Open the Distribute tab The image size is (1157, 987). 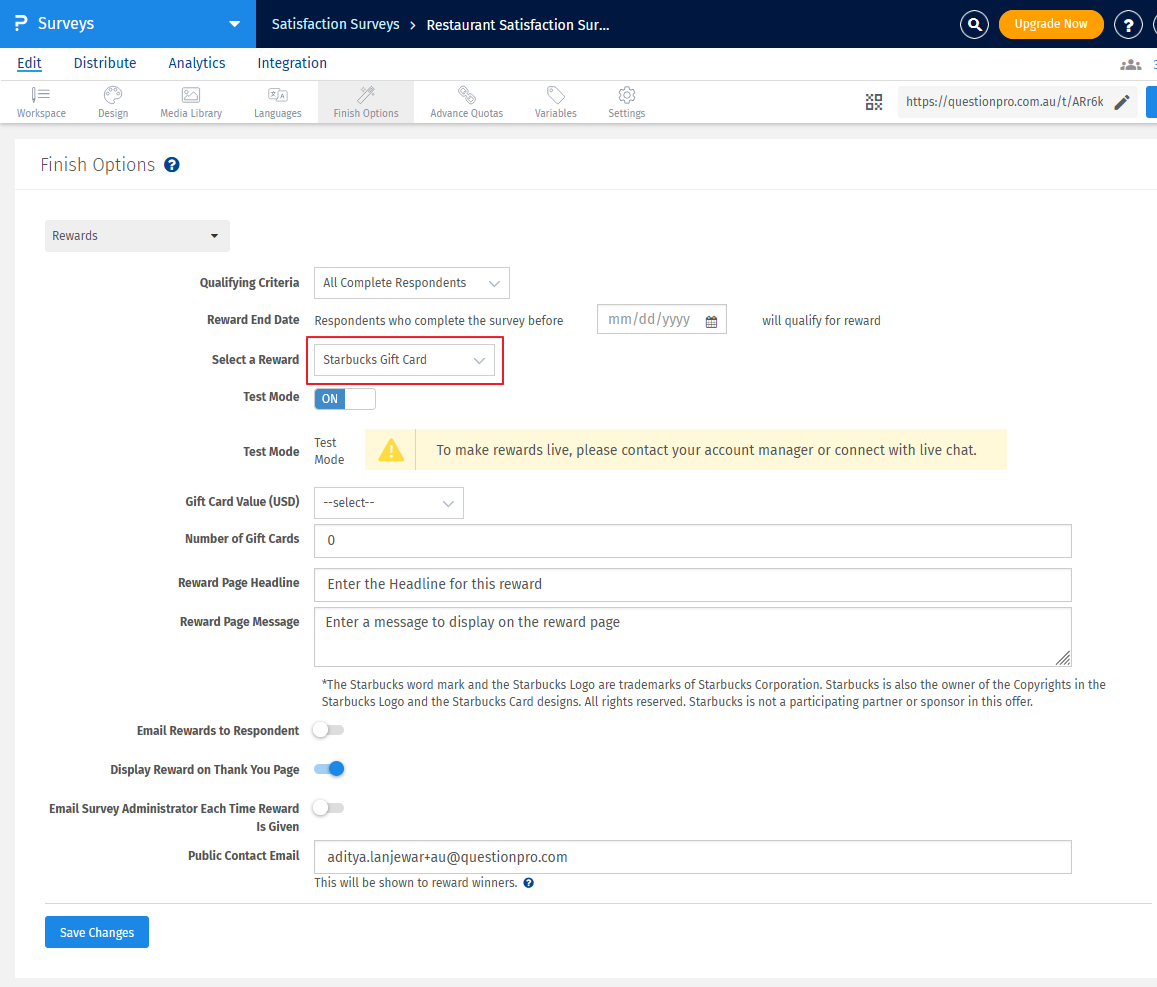(x=104, y=63)
